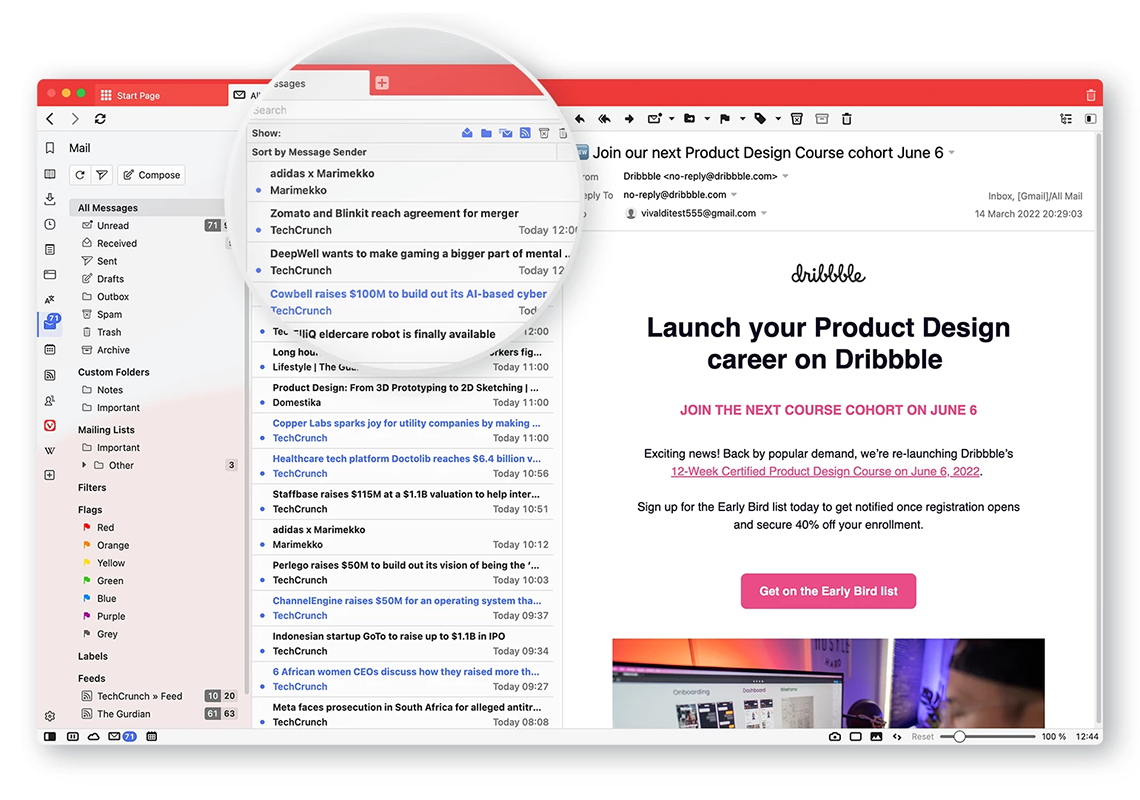Select the Unread mail folder
Image resolution: width=1140 pixels, height=800 pixels.
click(x=112, y=226)
